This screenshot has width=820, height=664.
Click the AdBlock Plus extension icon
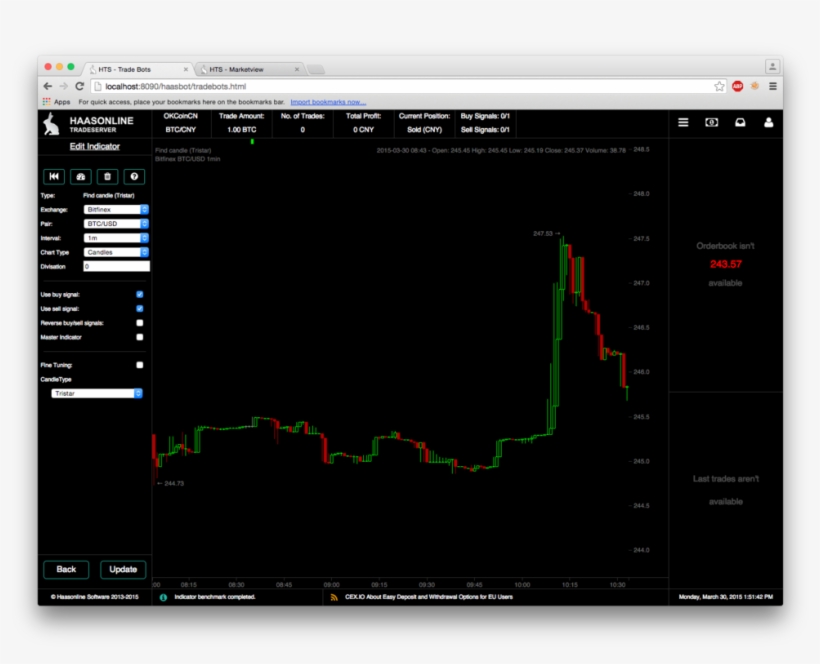coord(737,86)
